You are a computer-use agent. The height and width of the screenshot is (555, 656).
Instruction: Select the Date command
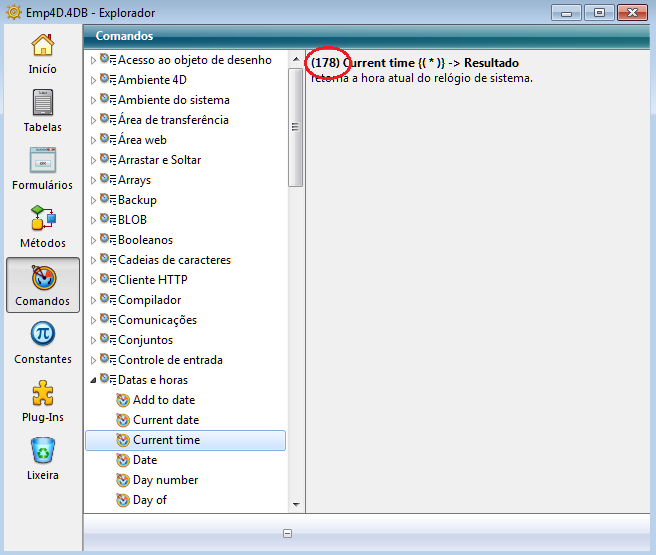tap(145, 460)
